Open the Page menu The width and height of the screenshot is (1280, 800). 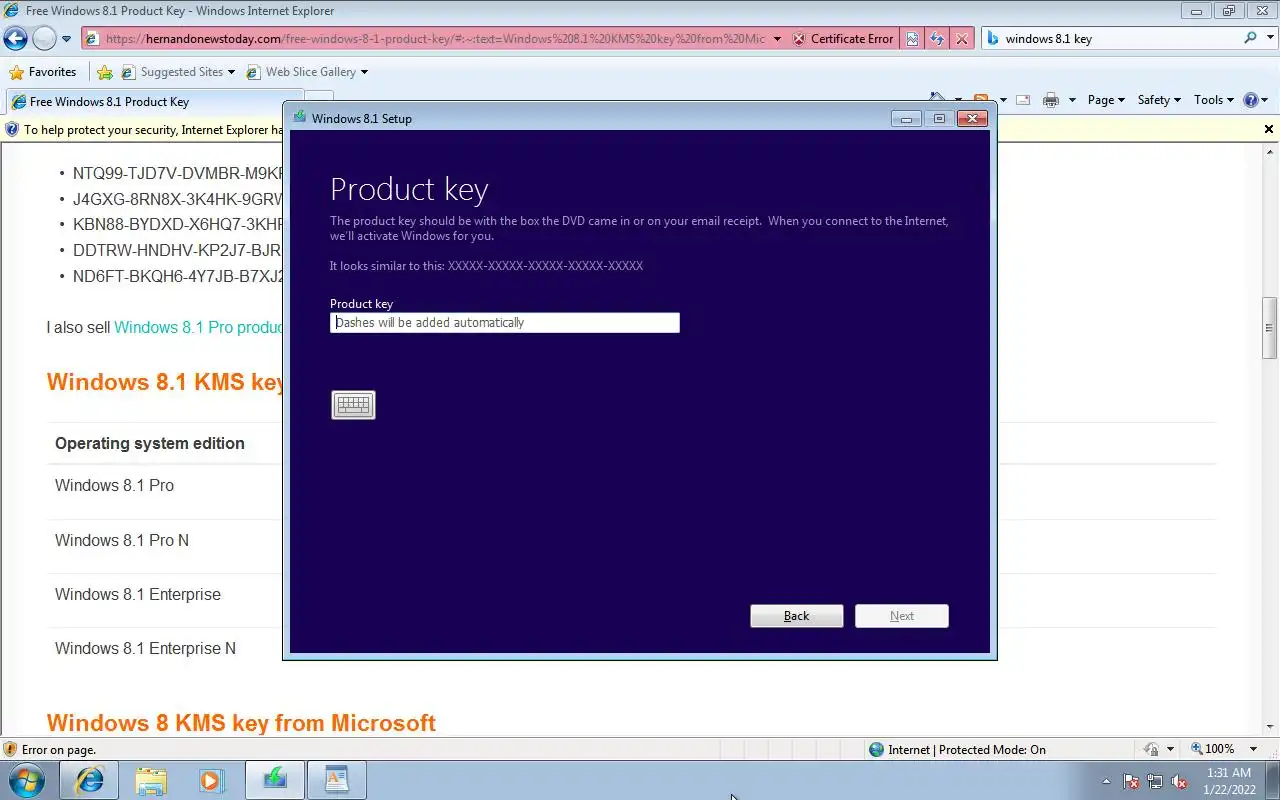1106,100
